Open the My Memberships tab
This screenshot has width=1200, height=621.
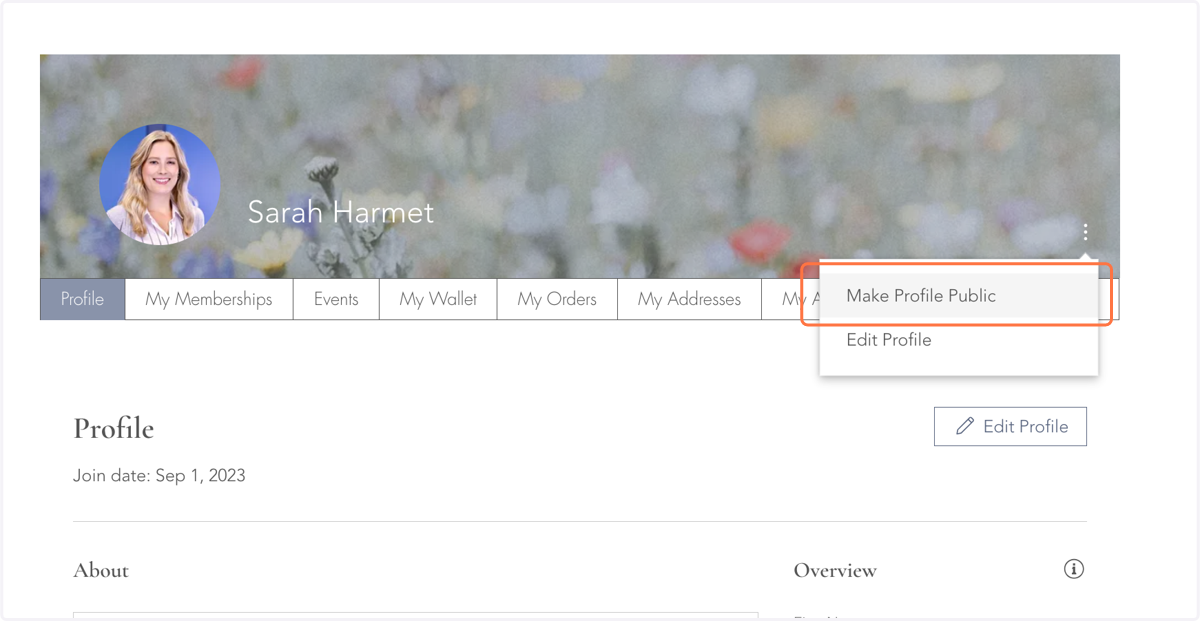[x=209, y=299]
